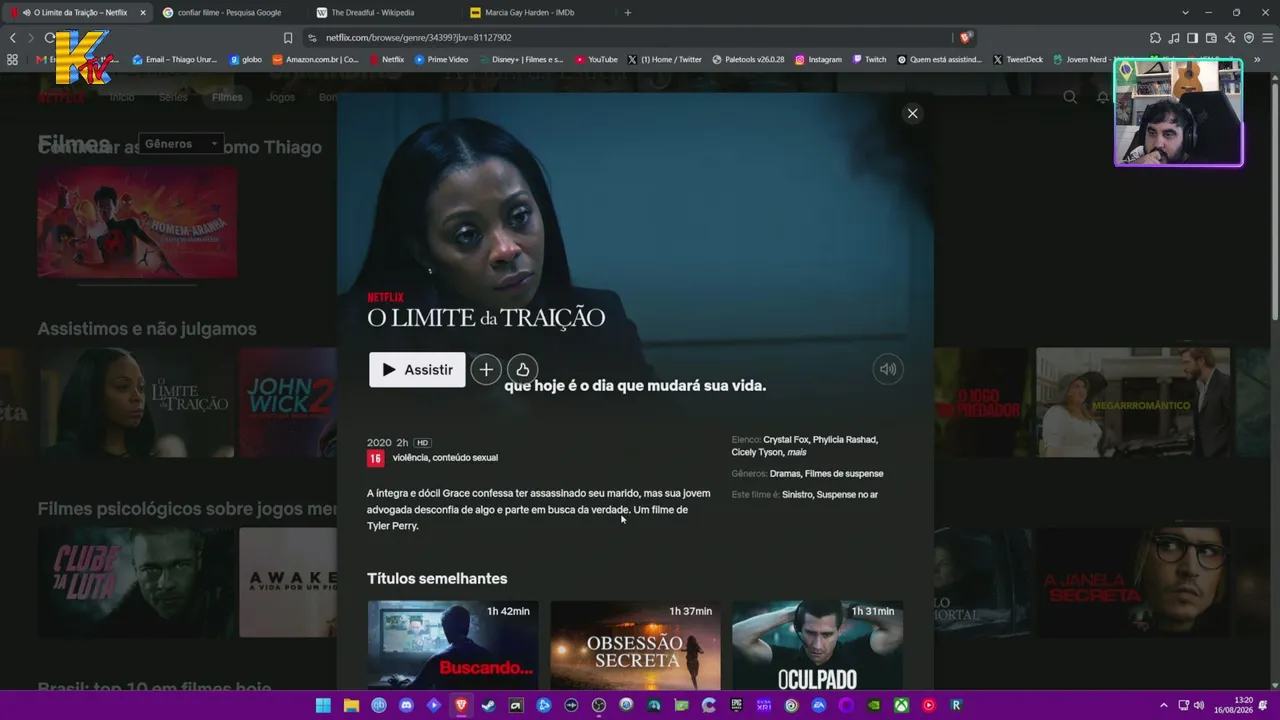Open the Brave Wallet icon
This screenshot has width=1280, height=720.
pos(1211,38)
